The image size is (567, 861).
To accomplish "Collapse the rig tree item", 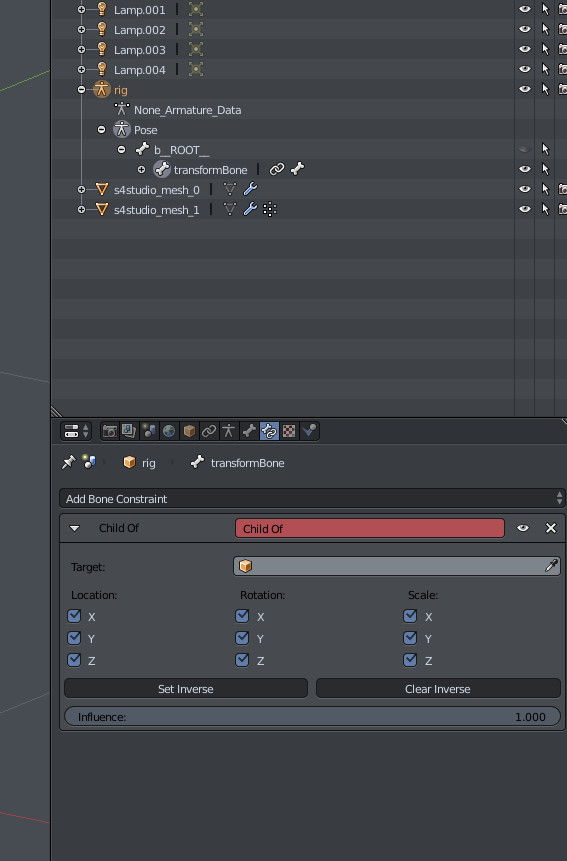I will (x=81, y=90).
